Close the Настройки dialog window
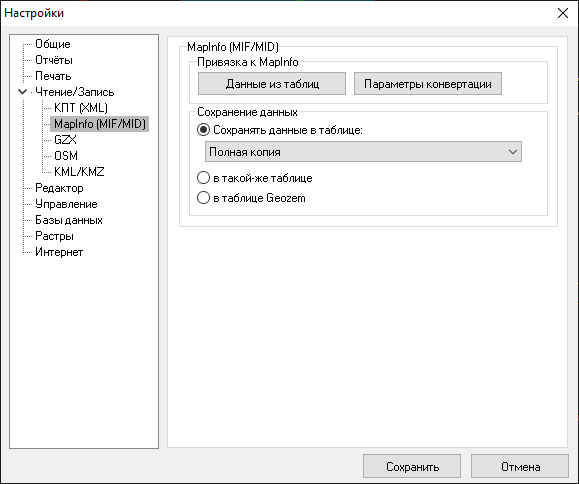579x484 pixels. (563, 13)
